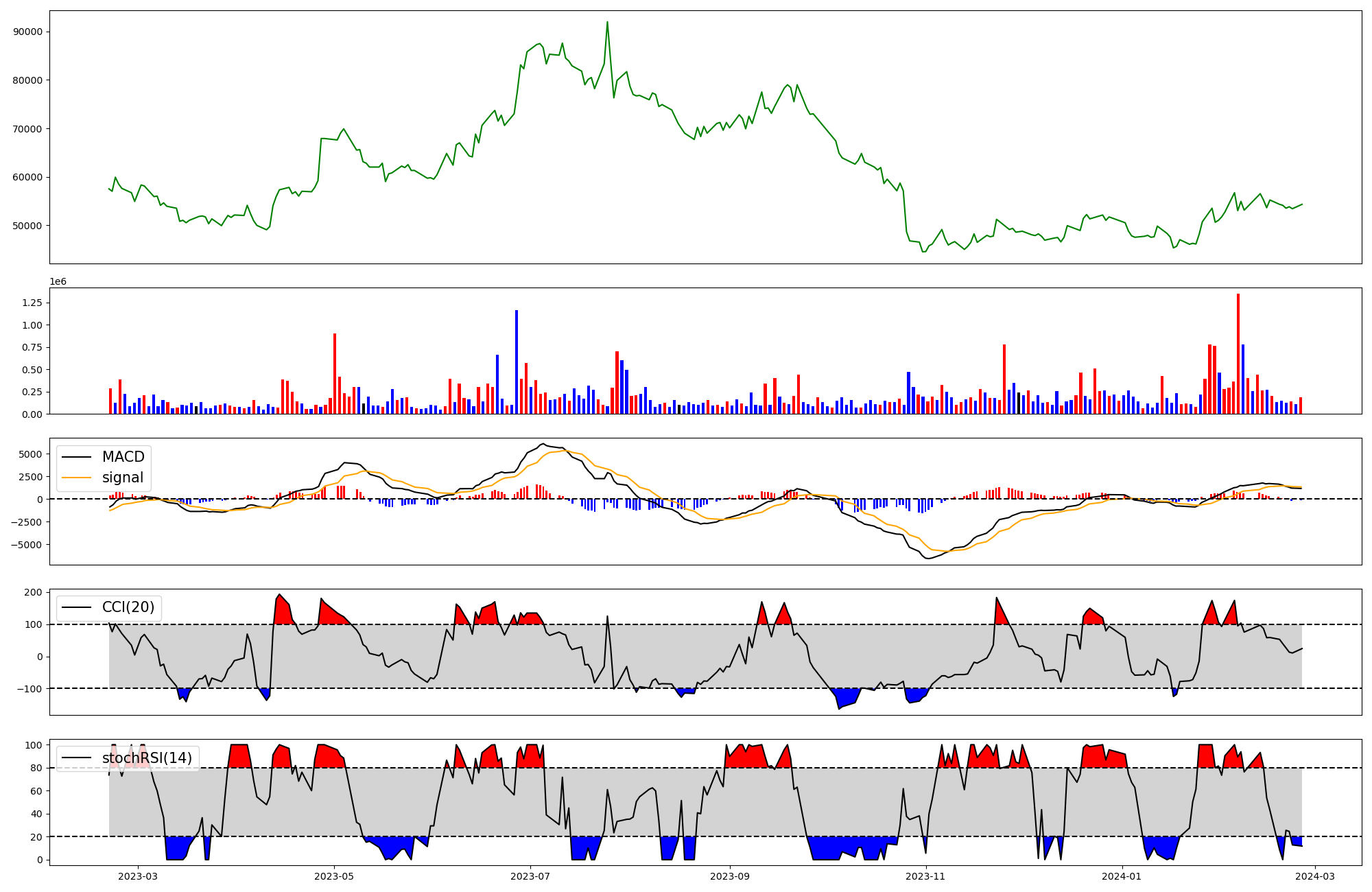Click the 1e6 volume scale label
The height and width of the screenshot is (892, 1372).
[58, 282]
